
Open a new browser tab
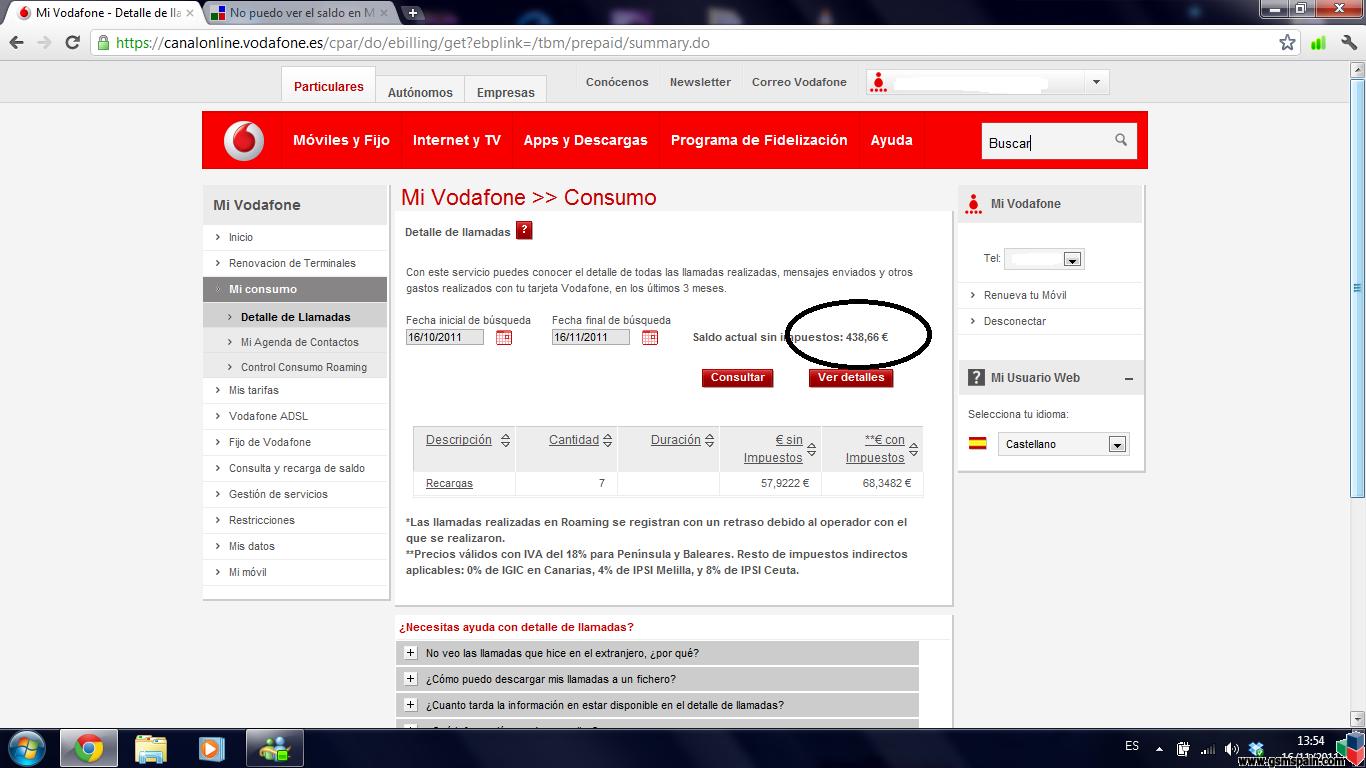click(412, 13)
